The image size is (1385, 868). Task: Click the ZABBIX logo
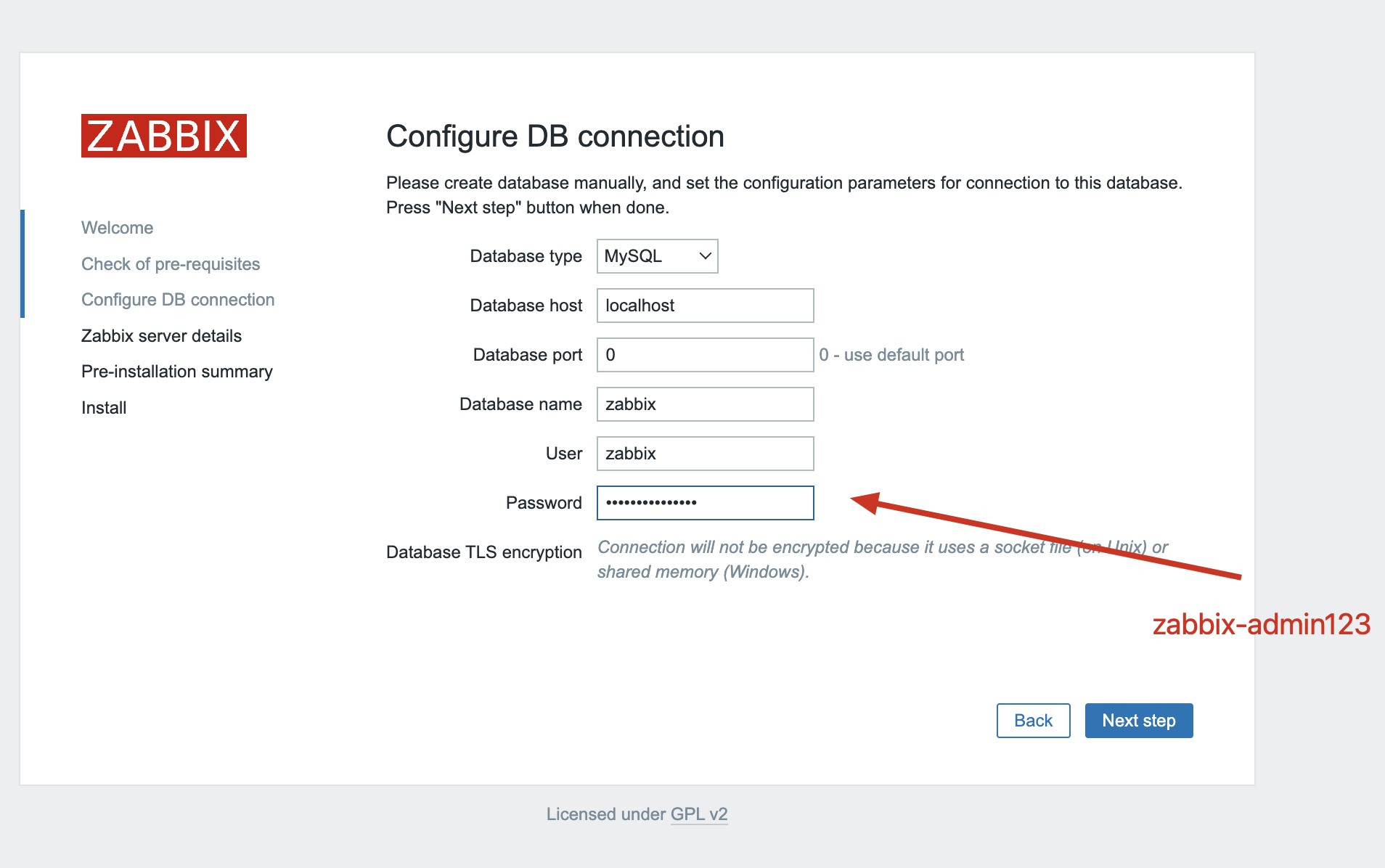[x=164, y=136]
